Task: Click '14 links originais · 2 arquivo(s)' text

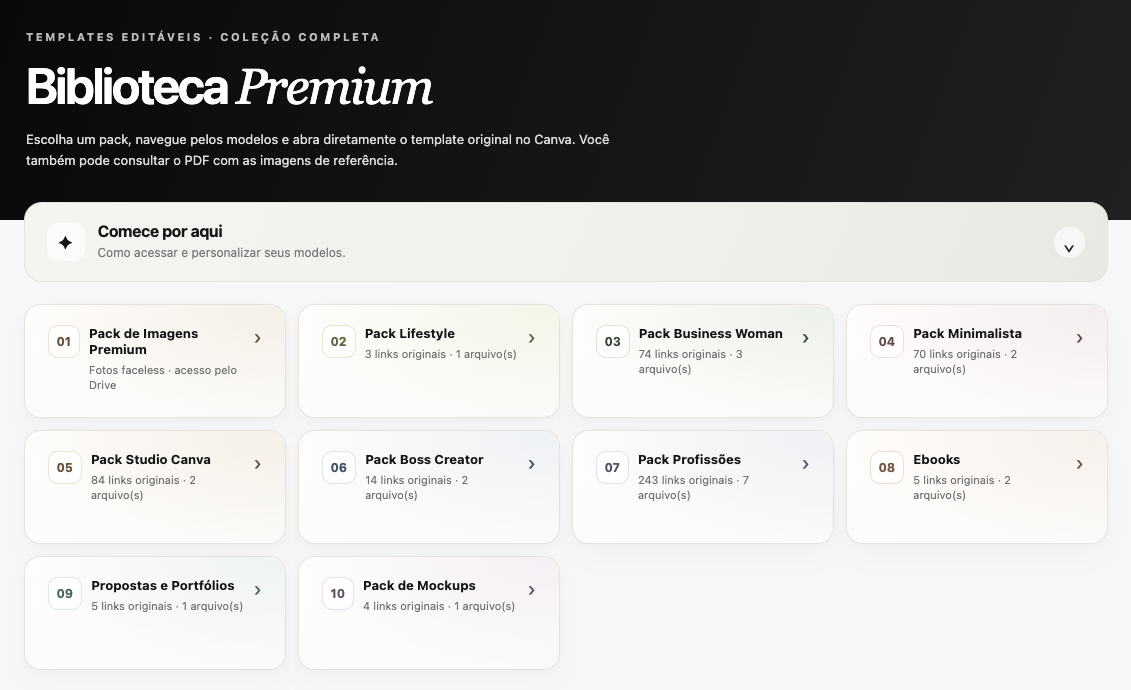Action: 416,487
